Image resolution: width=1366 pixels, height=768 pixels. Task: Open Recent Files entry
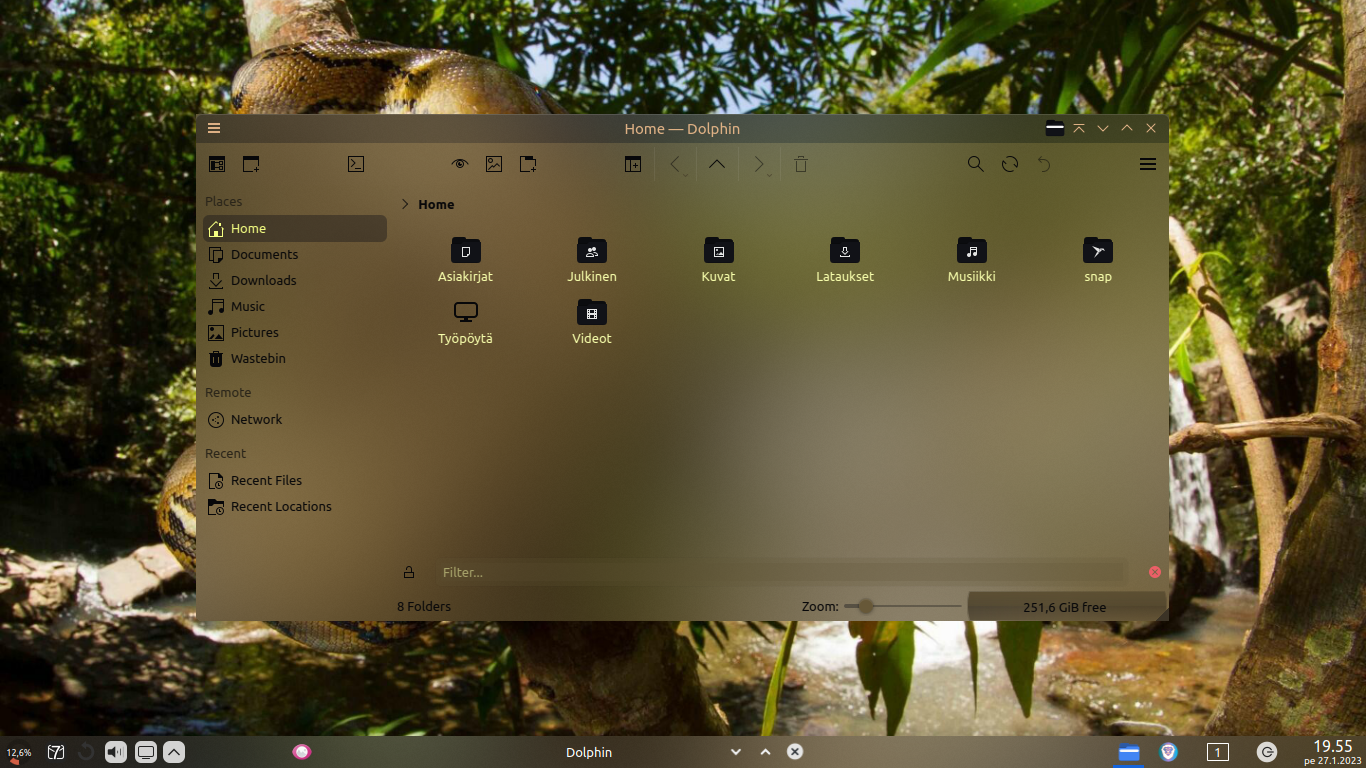(295, 480)
